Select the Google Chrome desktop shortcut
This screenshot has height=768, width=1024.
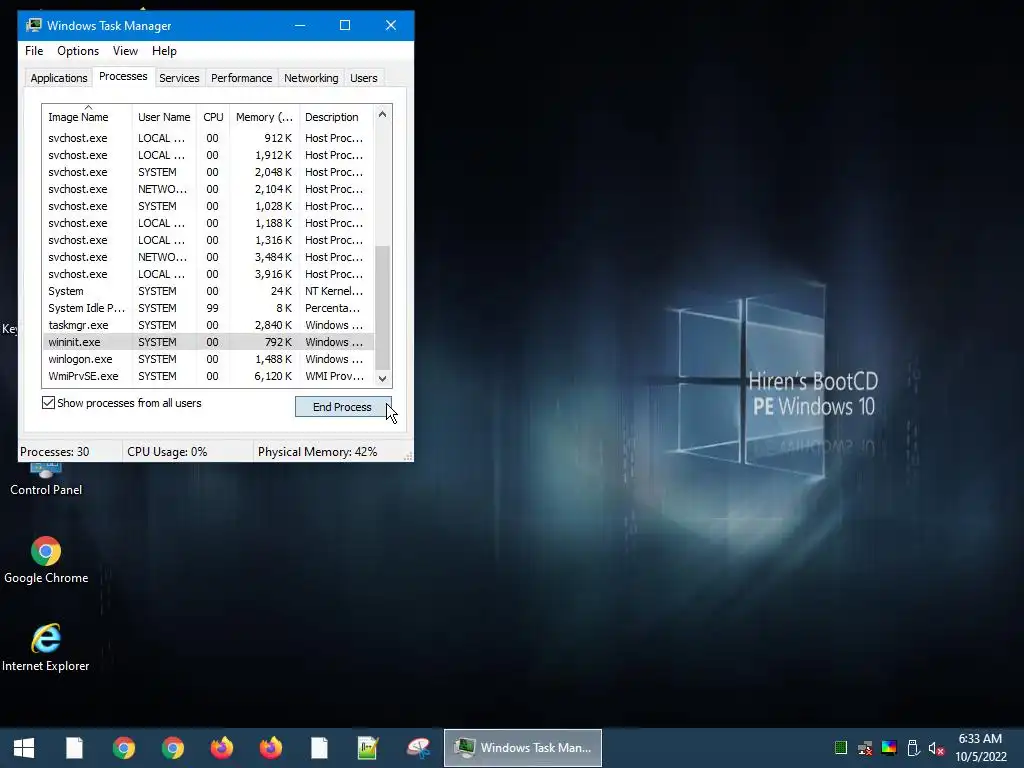(46, 560)
